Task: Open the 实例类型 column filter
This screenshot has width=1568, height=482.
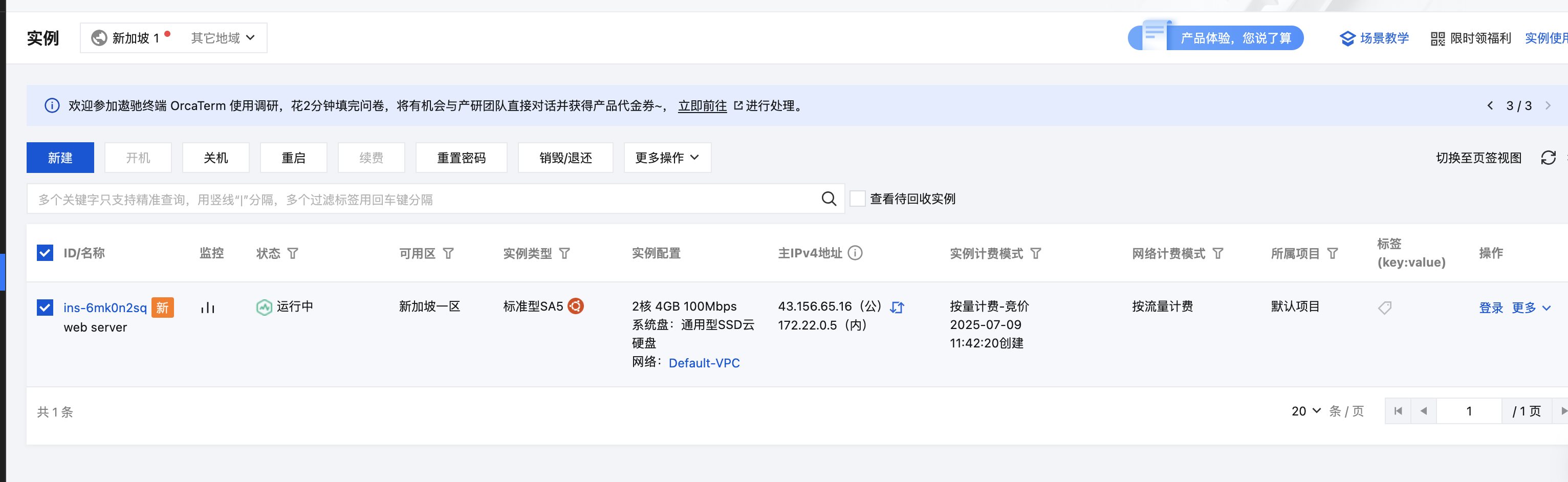Action: click(565, 254)
